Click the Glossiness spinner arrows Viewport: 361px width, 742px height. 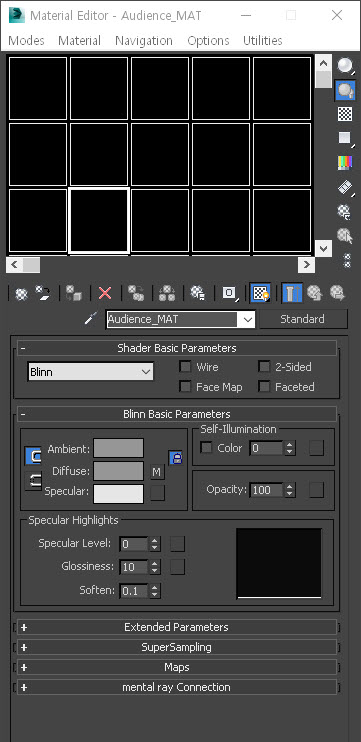tap(155, 566)
